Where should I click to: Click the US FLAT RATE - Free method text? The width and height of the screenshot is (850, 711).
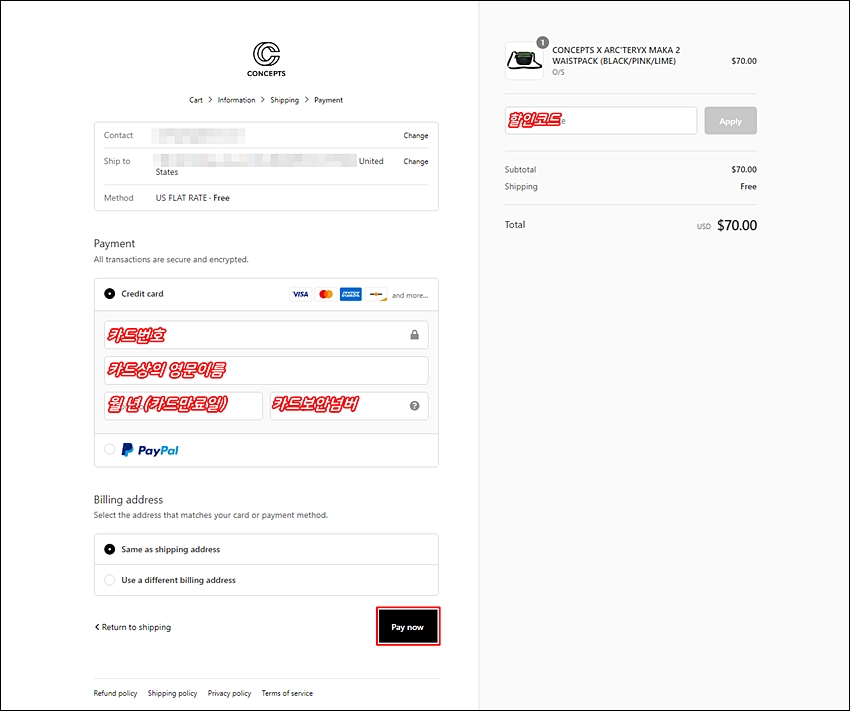192,198
